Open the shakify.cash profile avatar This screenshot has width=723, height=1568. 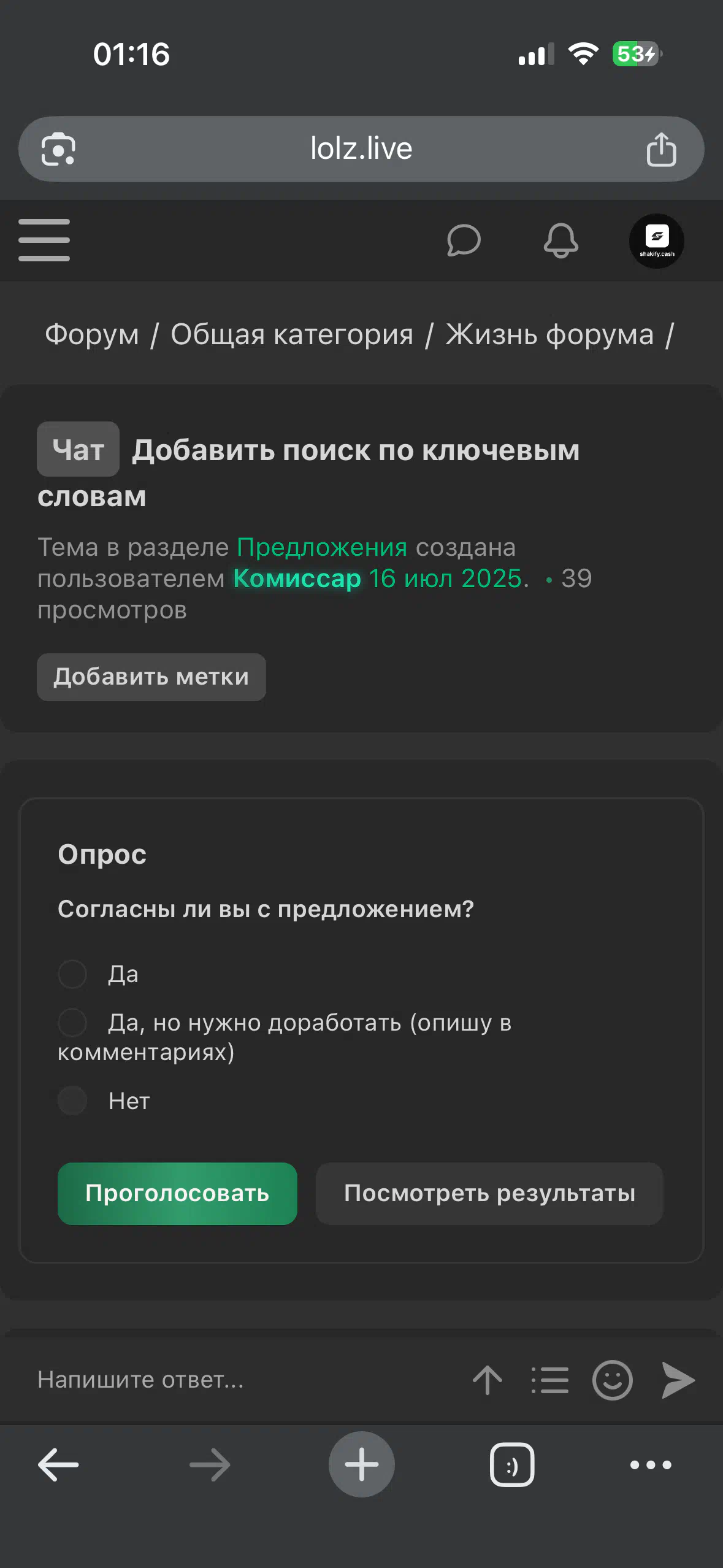coord(656,241)
